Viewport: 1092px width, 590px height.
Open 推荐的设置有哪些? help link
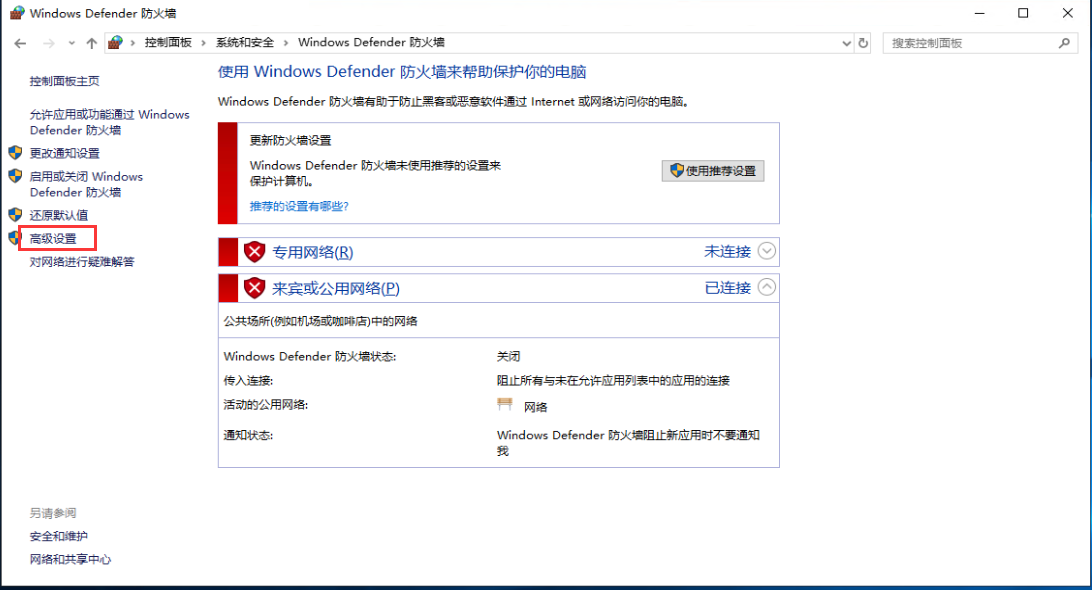tap(299, 206)
